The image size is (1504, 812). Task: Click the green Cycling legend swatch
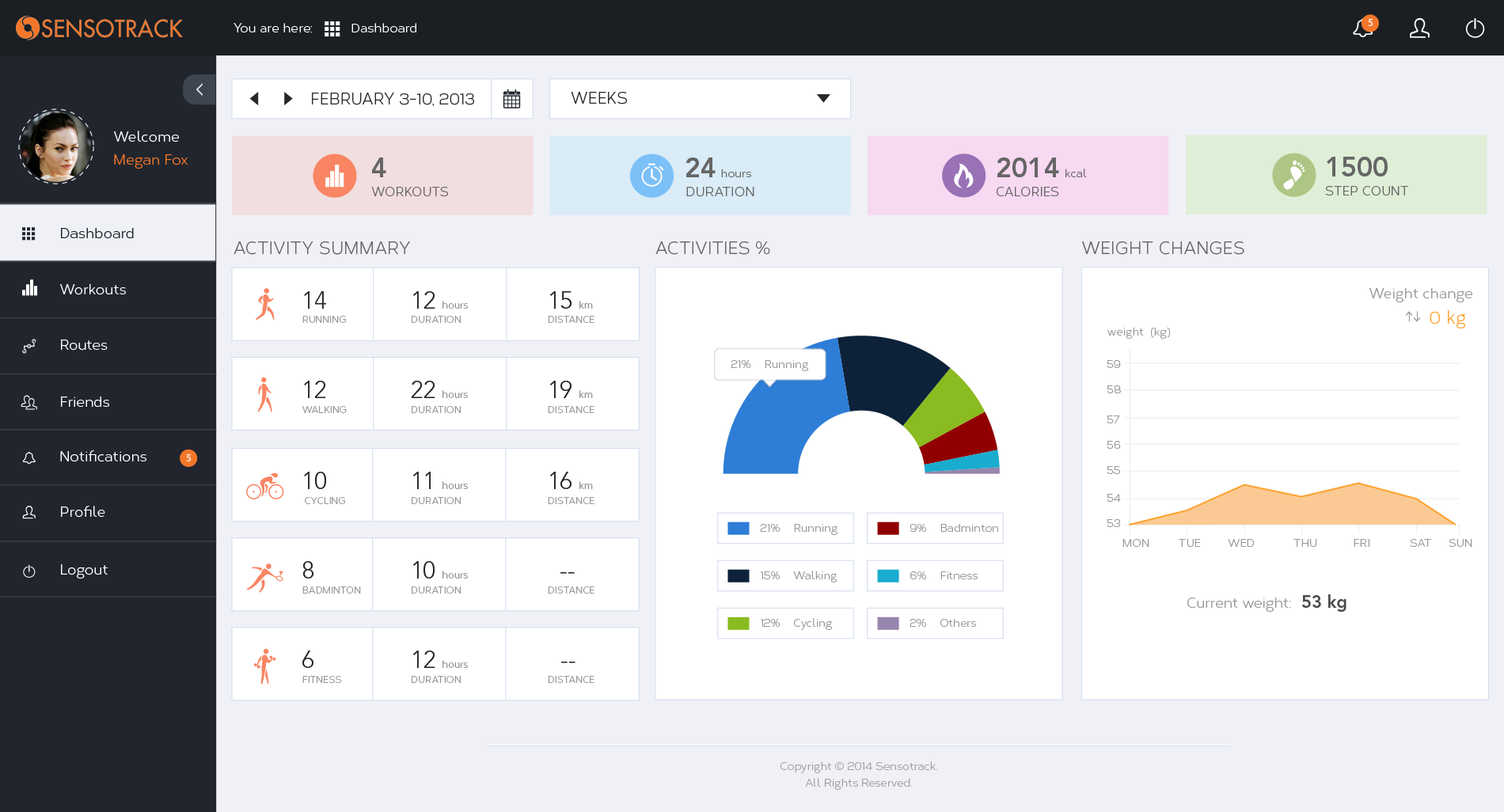[x=739, y=624]
